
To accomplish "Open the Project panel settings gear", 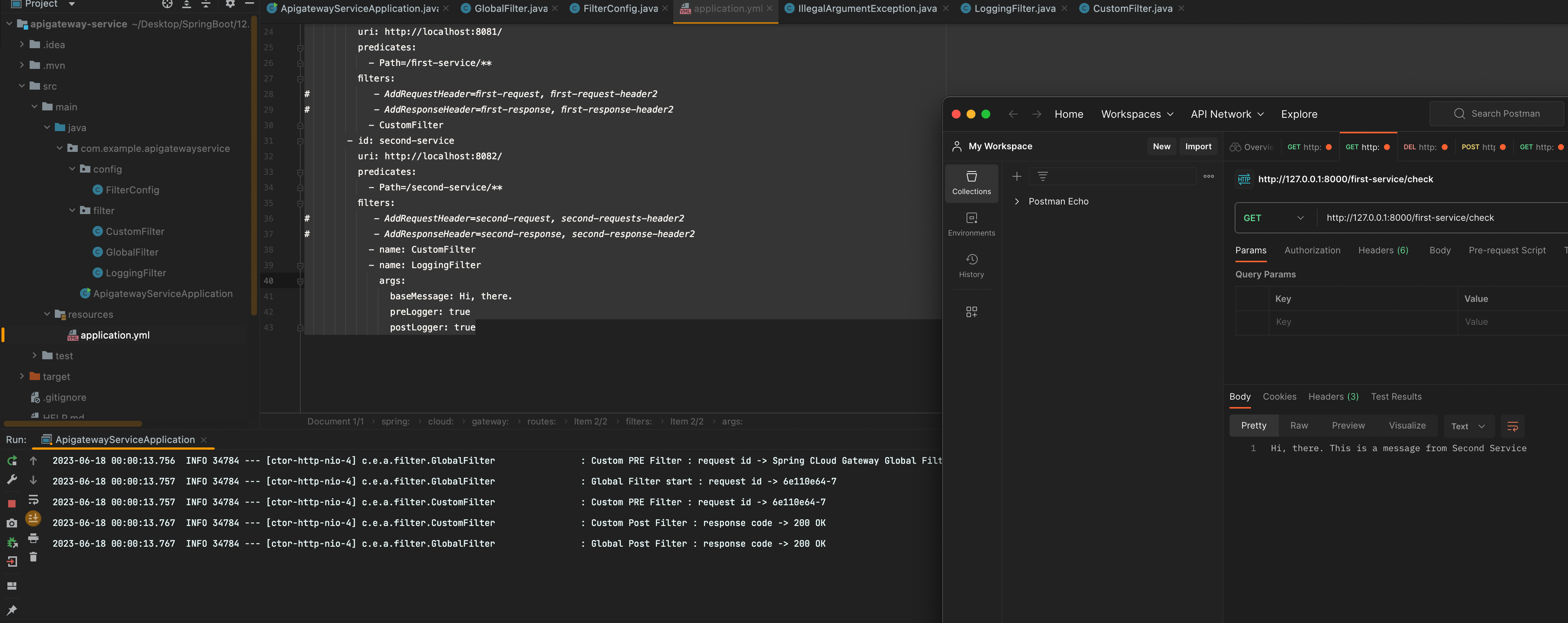I will (x=230, y=4).
